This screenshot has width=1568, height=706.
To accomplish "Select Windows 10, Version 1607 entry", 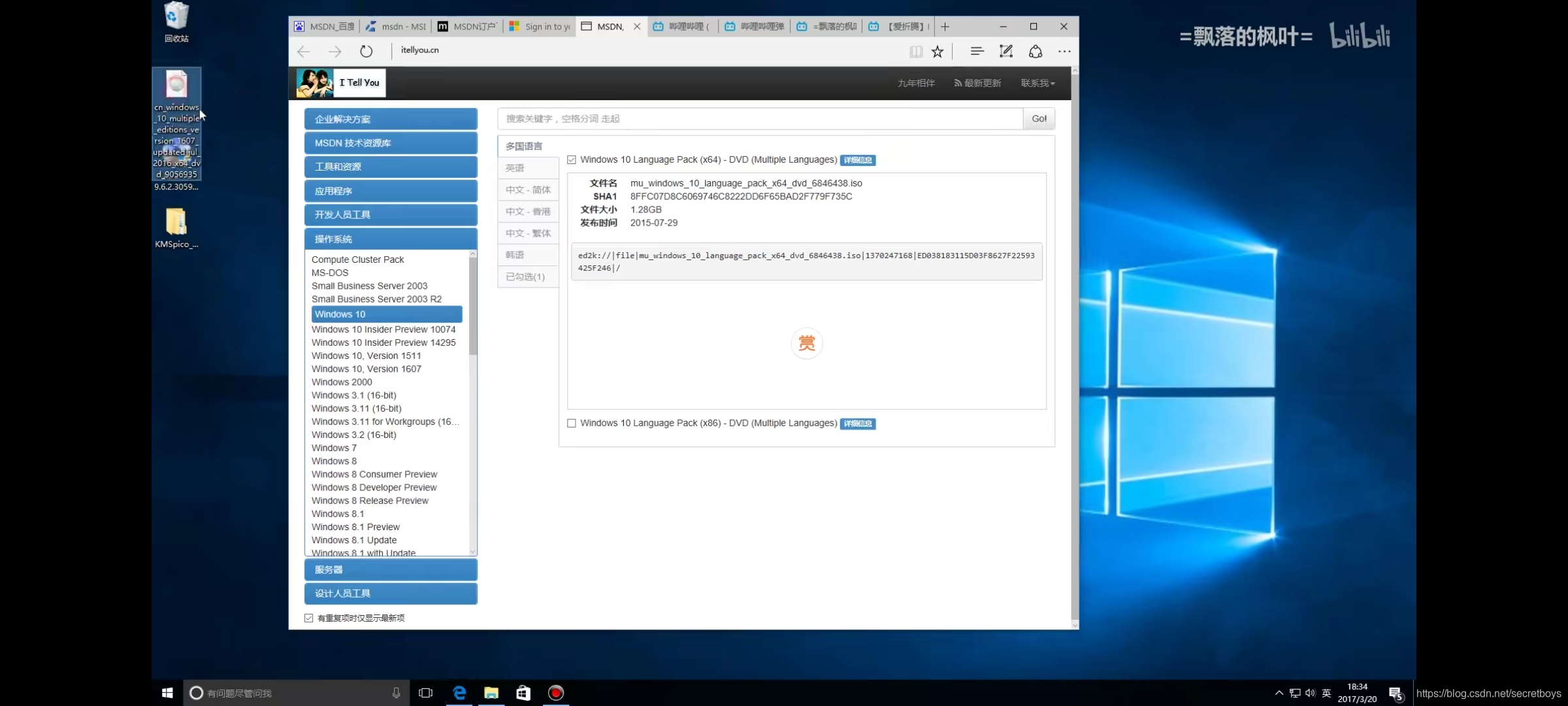I will coord(366,369).
